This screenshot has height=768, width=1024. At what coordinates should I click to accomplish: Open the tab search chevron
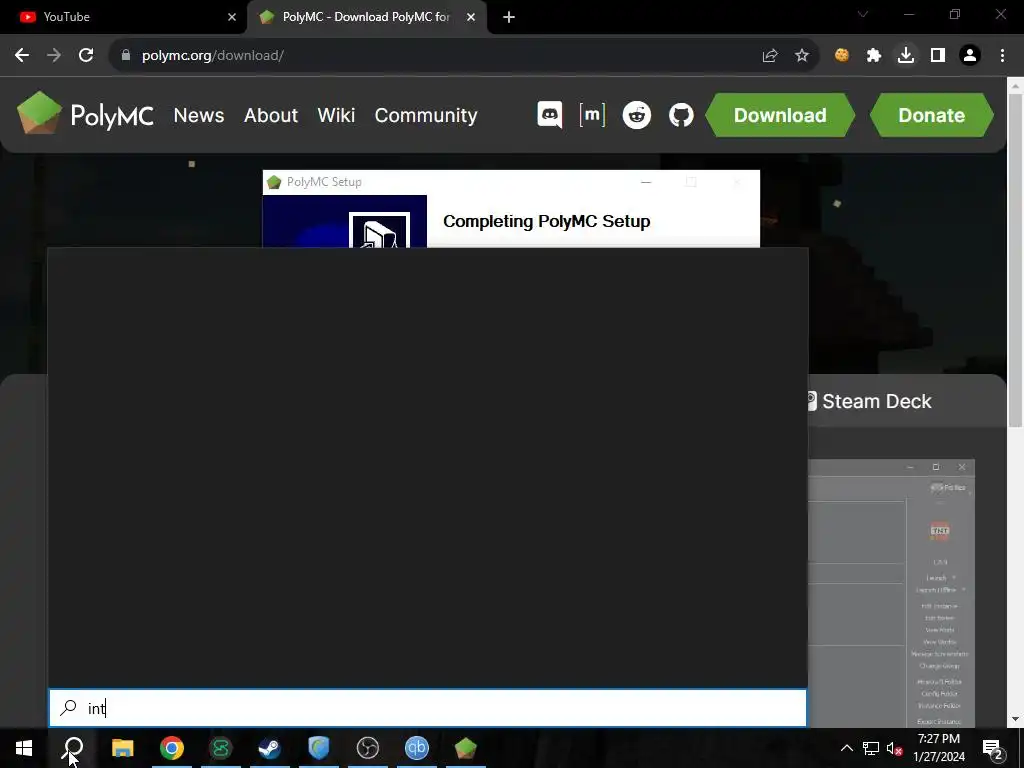(x=863, y=14)
